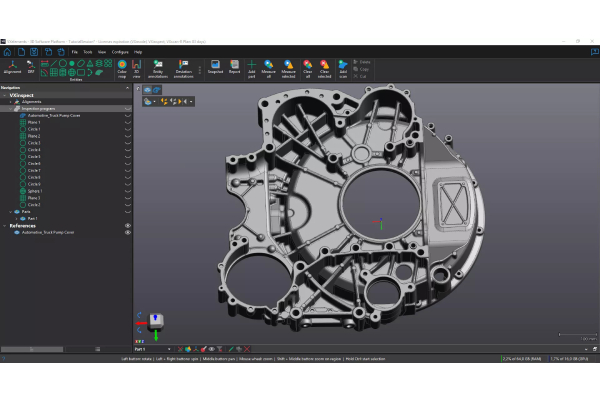This screenshot has height=400, width=600.
Task: Collapse the Inspection program node
Action: (10, 109)
